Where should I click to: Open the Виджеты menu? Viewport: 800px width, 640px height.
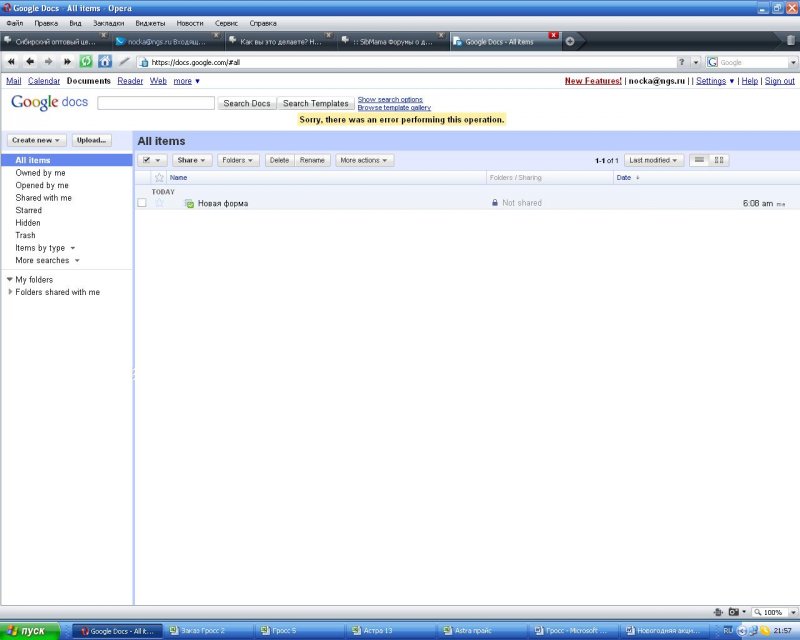click(150, 23)
